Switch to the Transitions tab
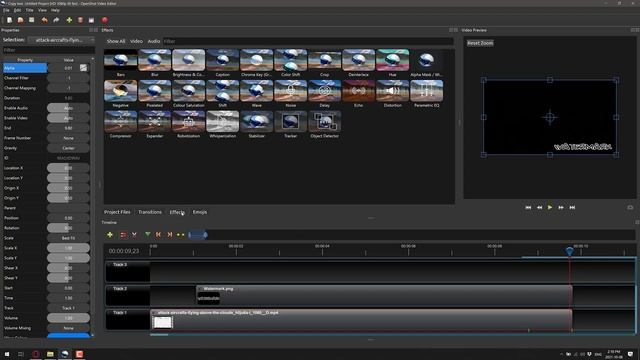 click(150, 212)
